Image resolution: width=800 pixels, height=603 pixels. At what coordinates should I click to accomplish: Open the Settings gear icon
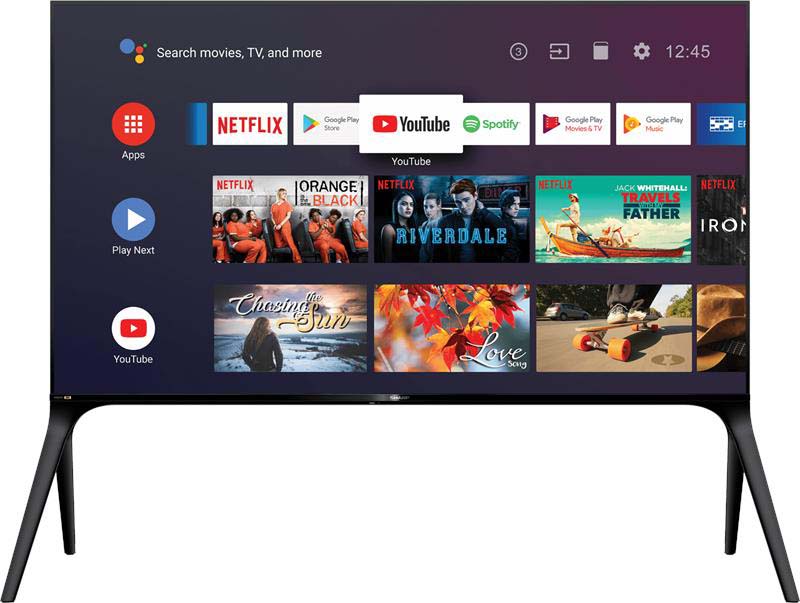pyautogui.click(x=641, y=52)
